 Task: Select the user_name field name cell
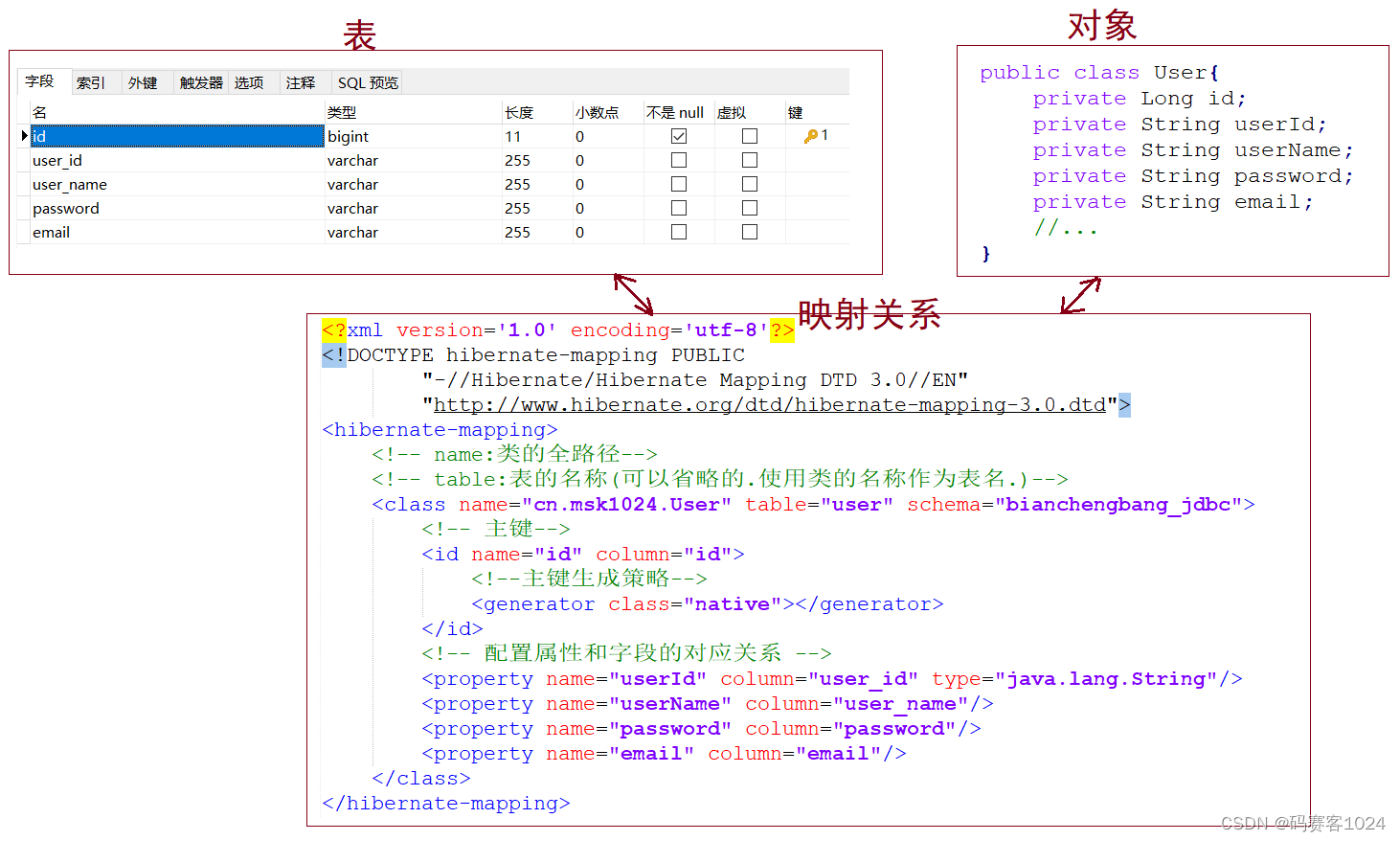(177, 184)
